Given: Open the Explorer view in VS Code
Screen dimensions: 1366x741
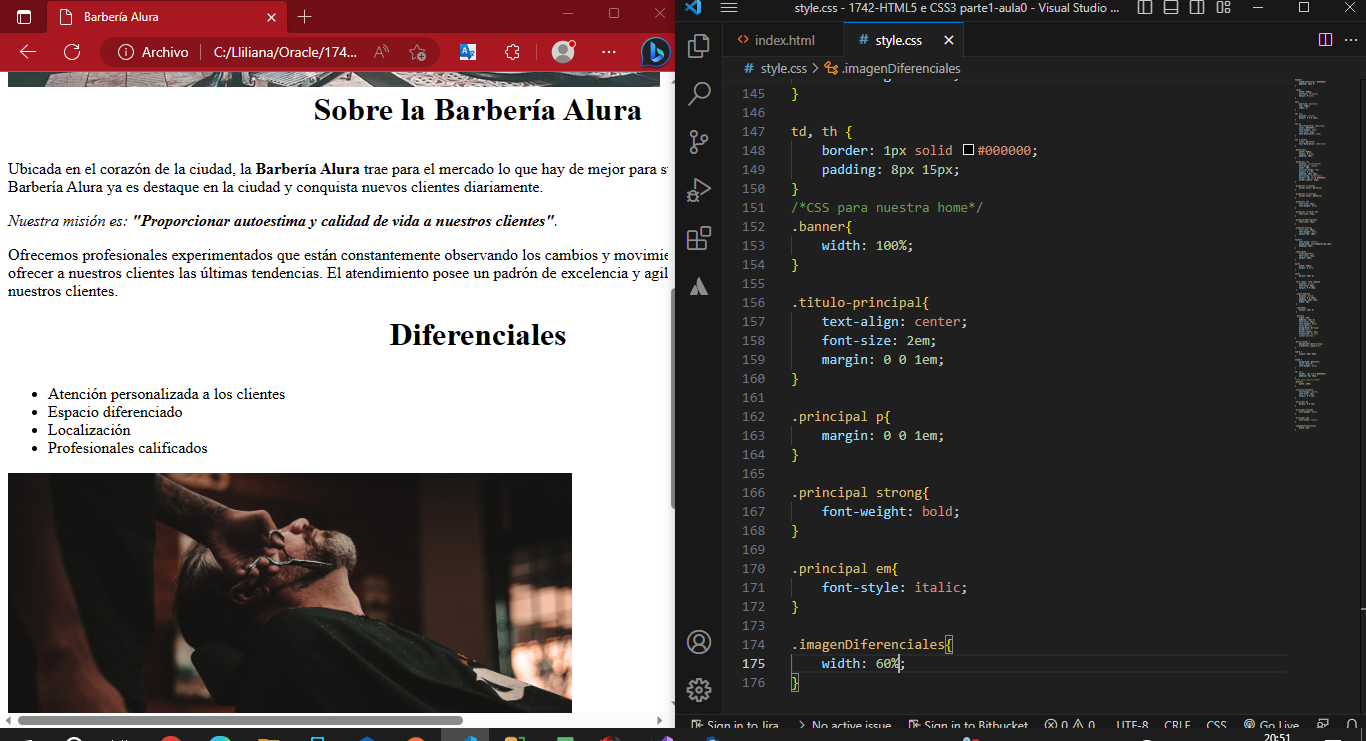Looking at the screenshot, I should pos(699,46).
